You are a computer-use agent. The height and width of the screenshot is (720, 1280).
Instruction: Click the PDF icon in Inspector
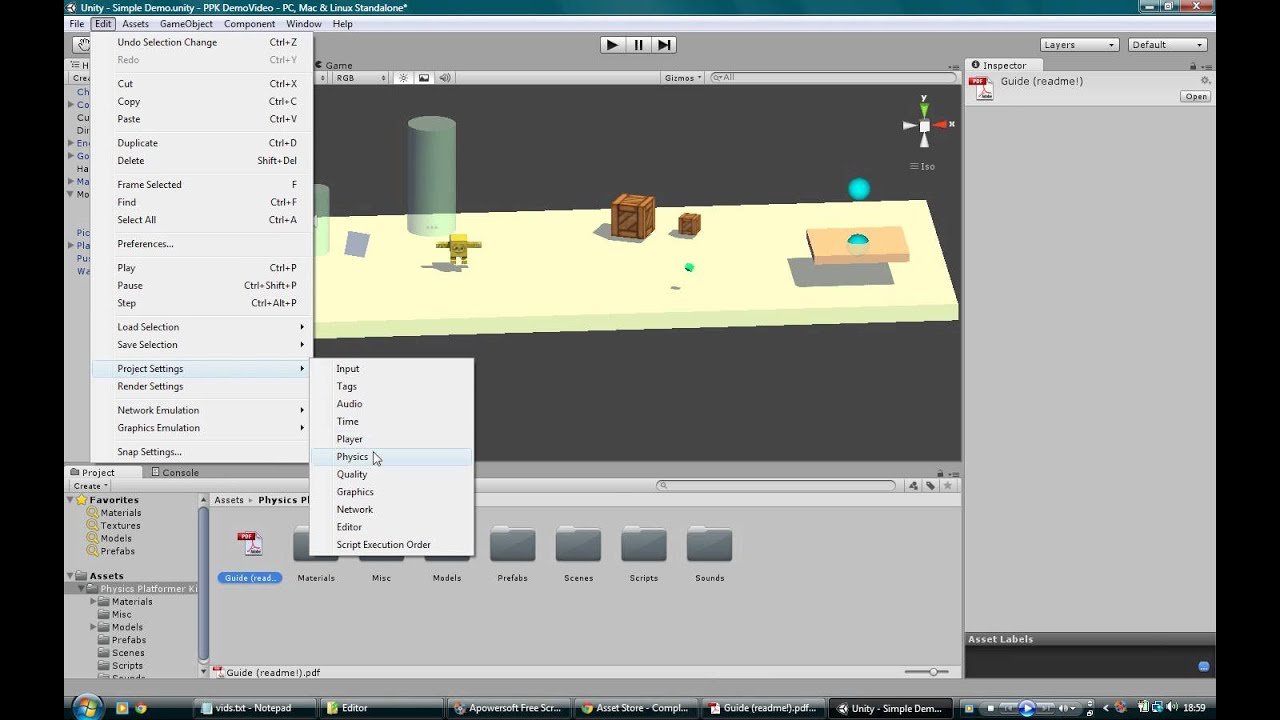984,88
